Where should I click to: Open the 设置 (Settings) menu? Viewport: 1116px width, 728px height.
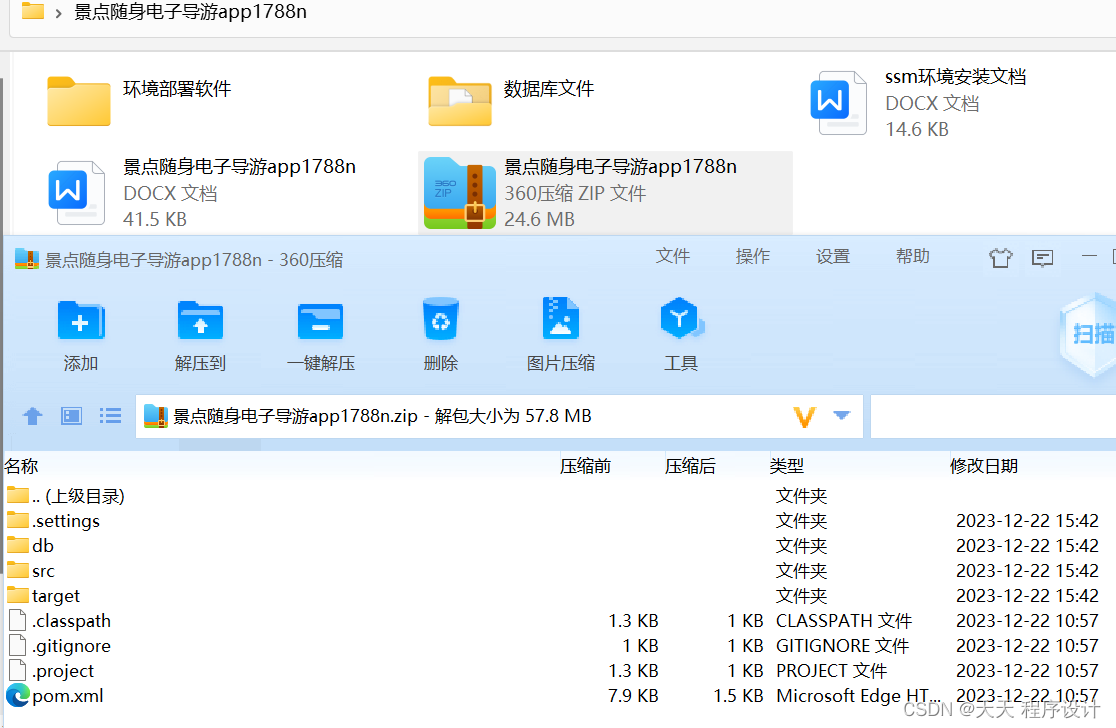(833, 256)
